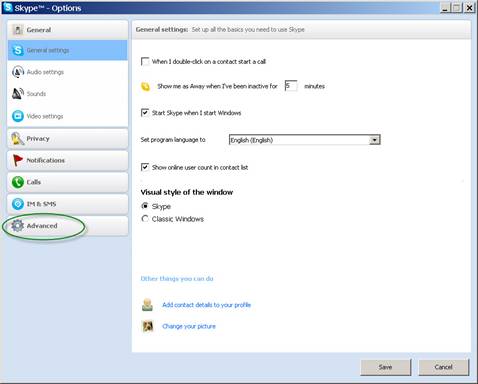Select the Classic Windows visual style
478x384 pixels.
click(145, 219)
